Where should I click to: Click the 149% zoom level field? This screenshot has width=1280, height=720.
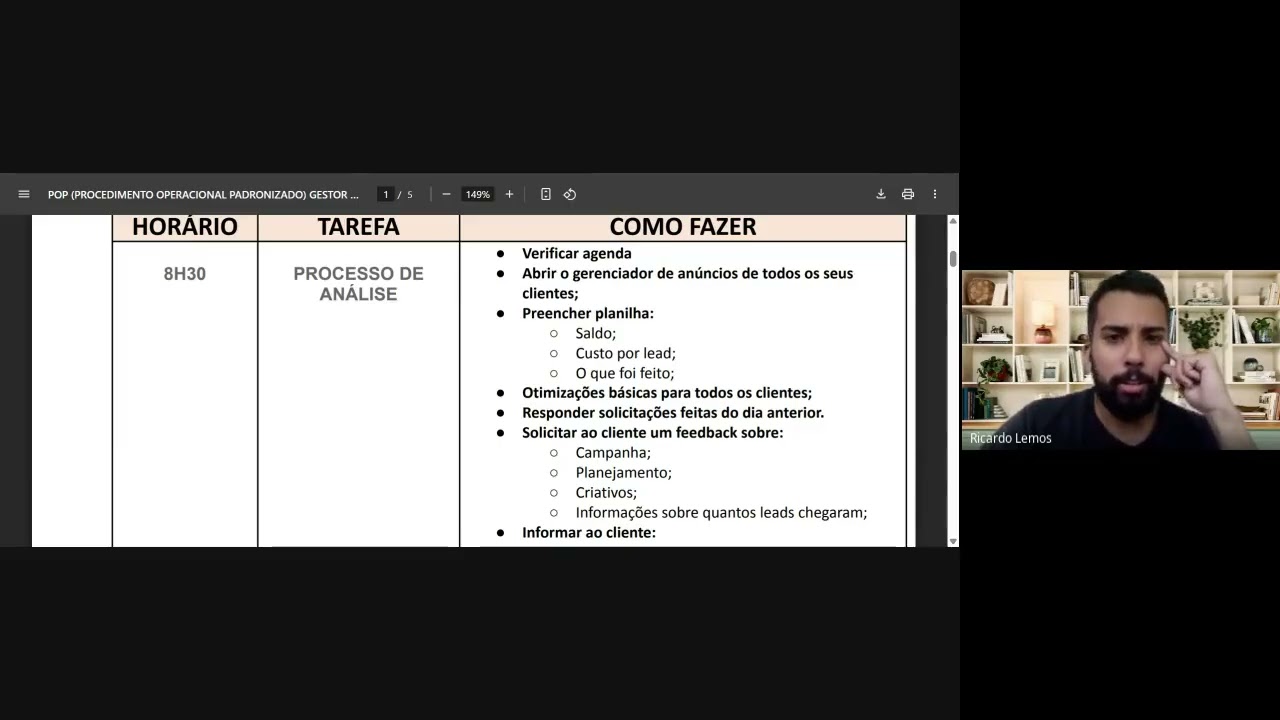478,194
